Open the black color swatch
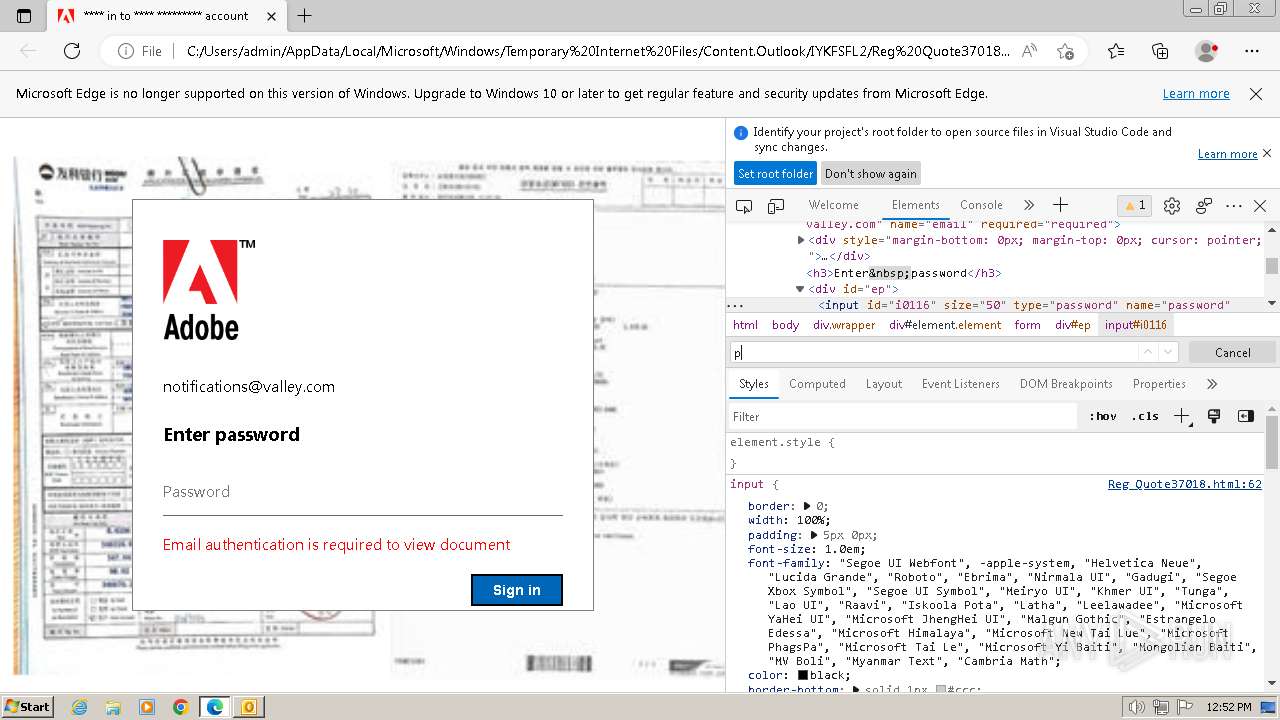Image resolution: width=1280 pixels, height=720 pixels. coord(802,675)
